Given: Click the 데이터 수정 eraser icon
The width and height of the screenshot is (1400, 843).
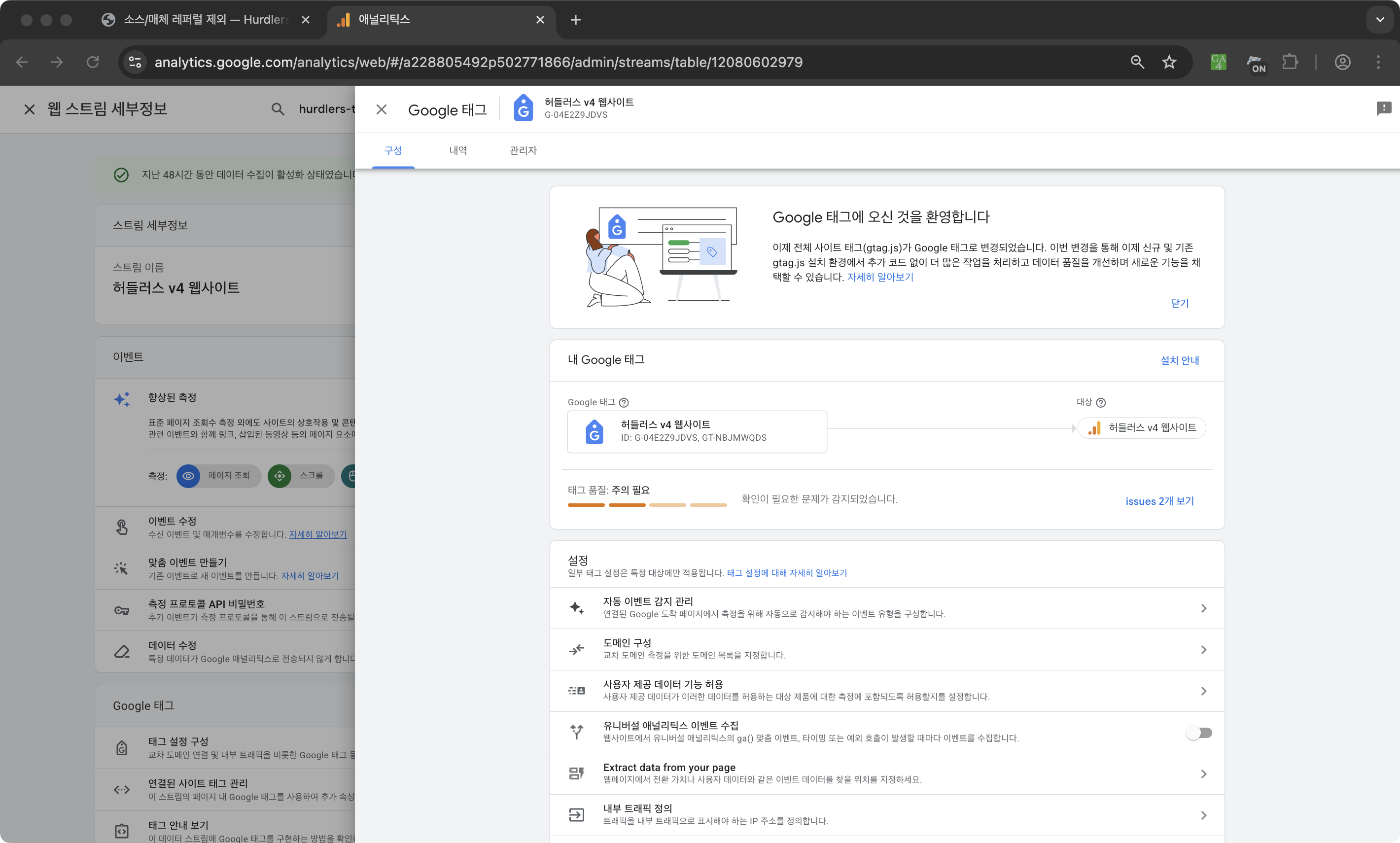Looking at the screenshot, I should tap(122, 652).
